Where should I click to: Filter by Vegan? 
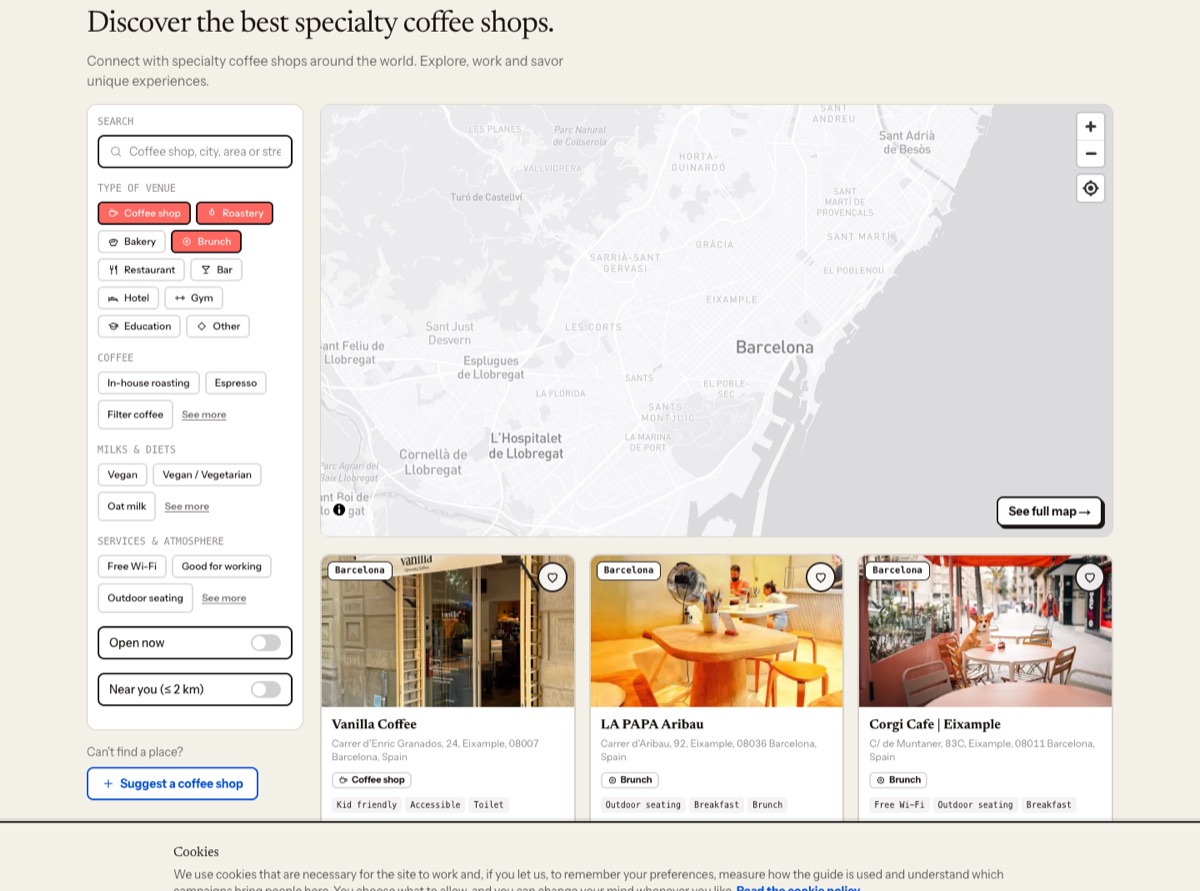122,475
